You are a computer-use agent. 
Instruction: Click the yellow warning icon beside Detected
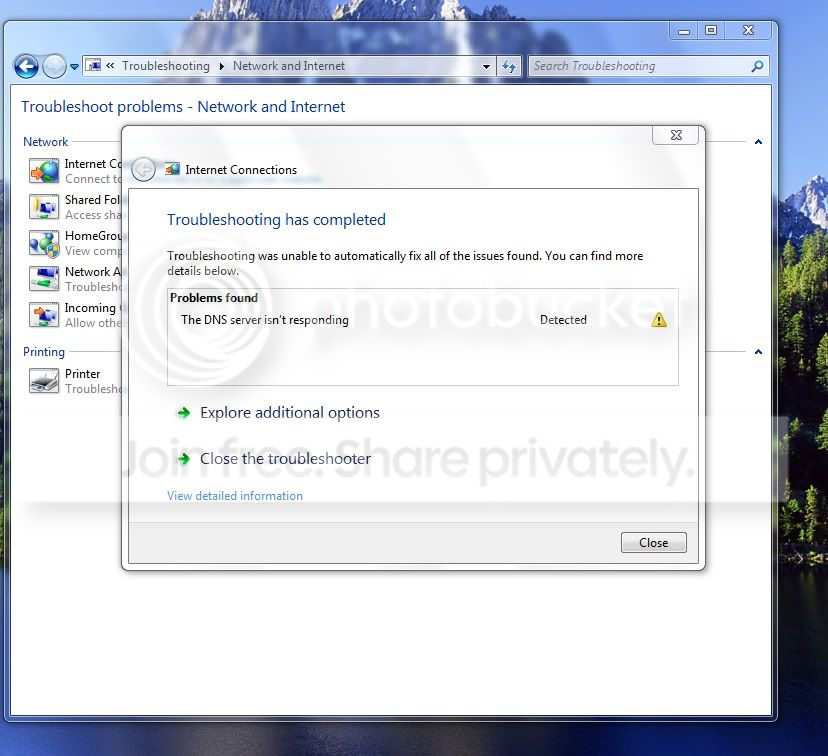point(658,320)
